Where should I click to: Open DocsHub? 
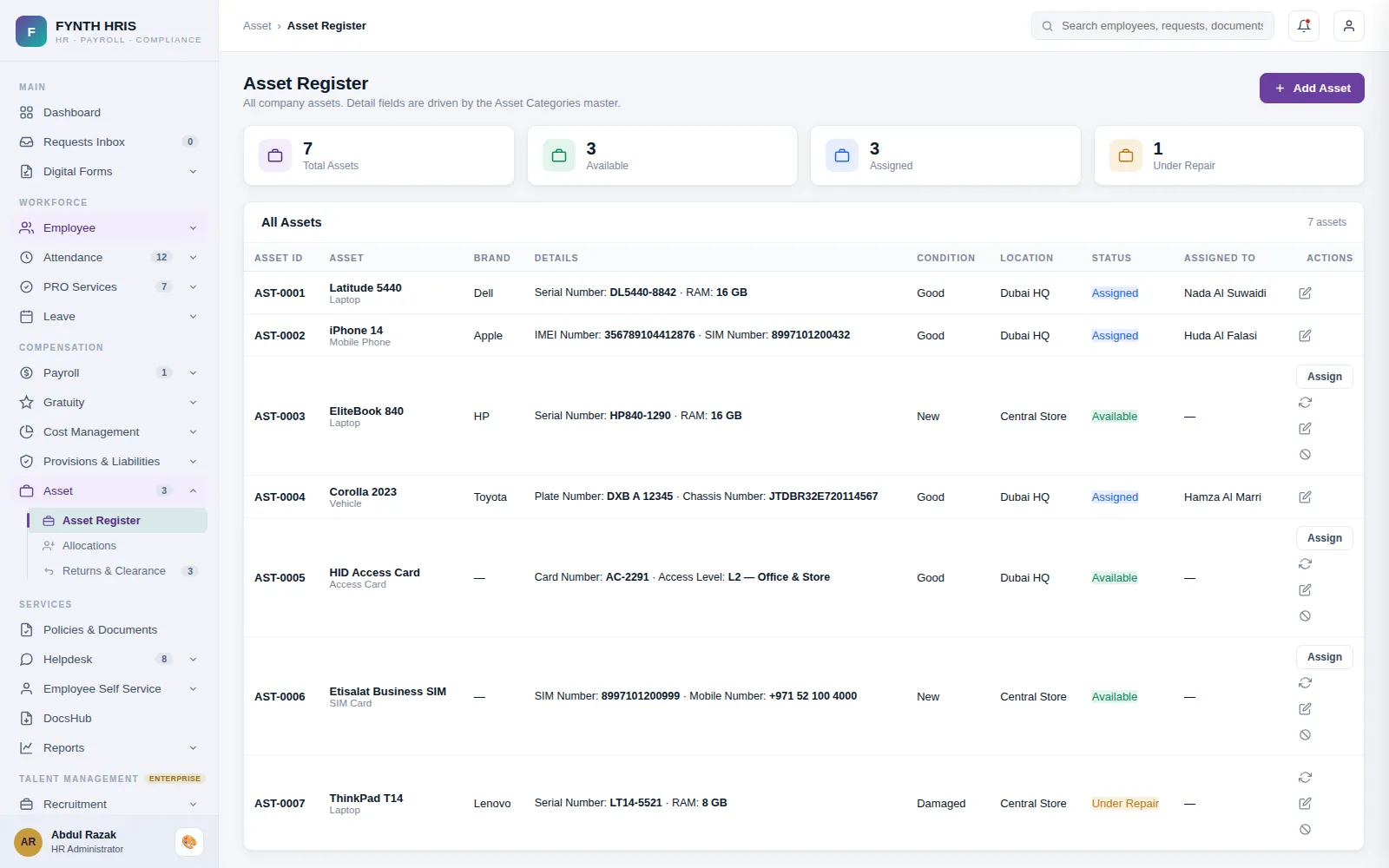coord(109,719)
